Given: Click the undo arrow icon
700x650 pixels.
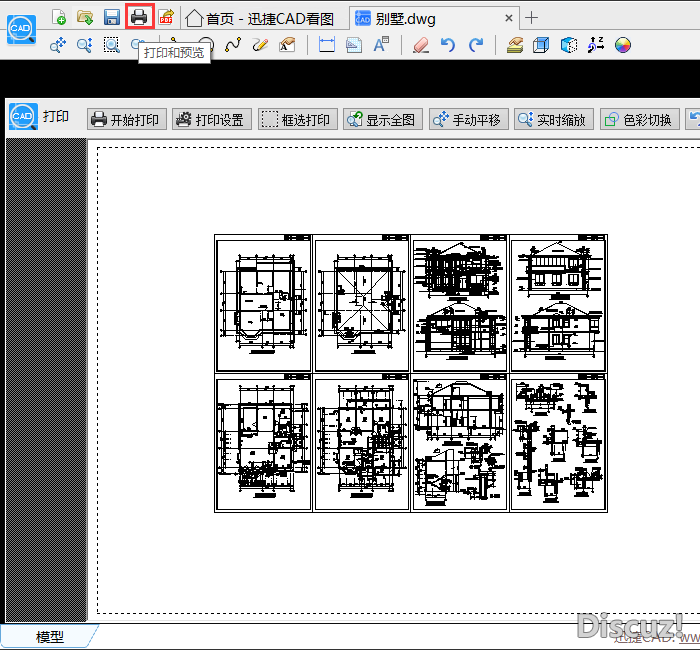Looking at the screenshot, I should (448, 45).
